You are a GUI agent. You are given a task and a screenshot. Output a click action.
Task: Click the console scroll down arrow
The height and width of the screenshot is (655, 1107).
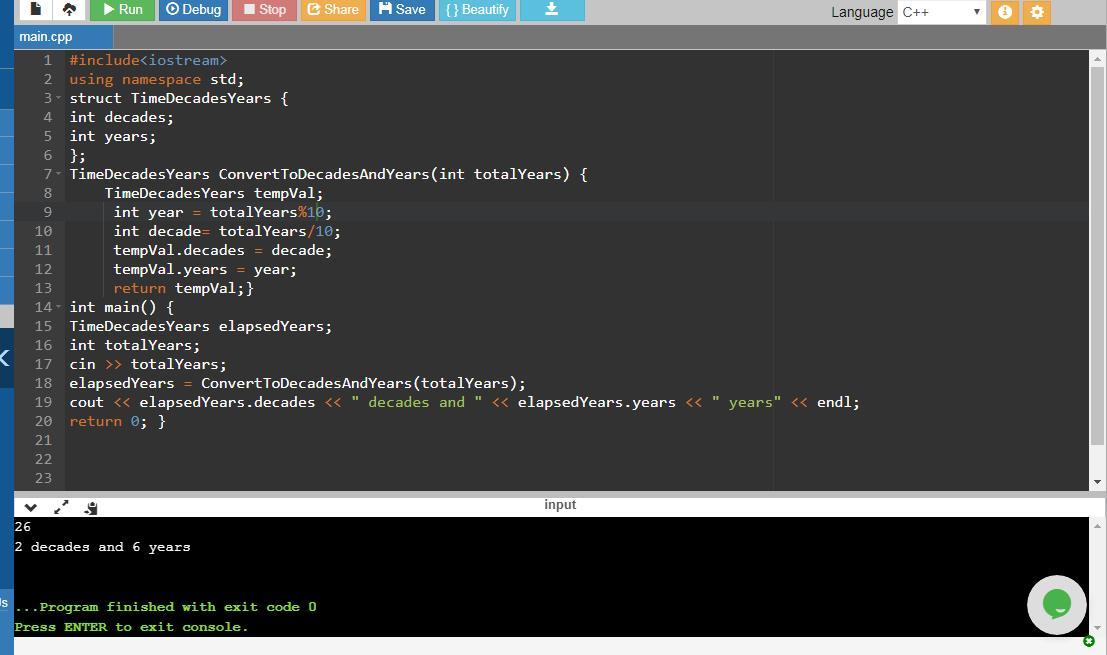click(1096, 627)
